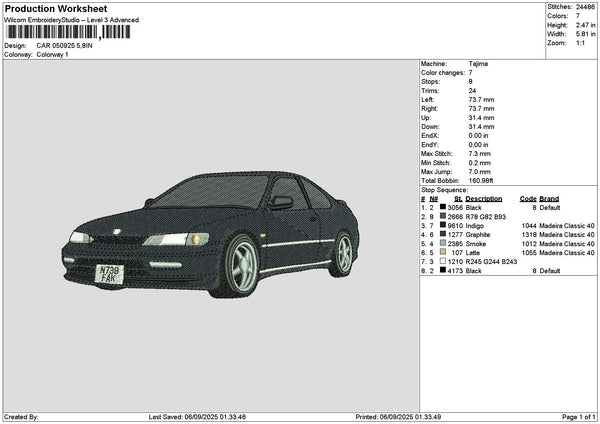Click the 'Brand' column header
The height and width of the screenshot is (424, 600).
click(549, 199)
